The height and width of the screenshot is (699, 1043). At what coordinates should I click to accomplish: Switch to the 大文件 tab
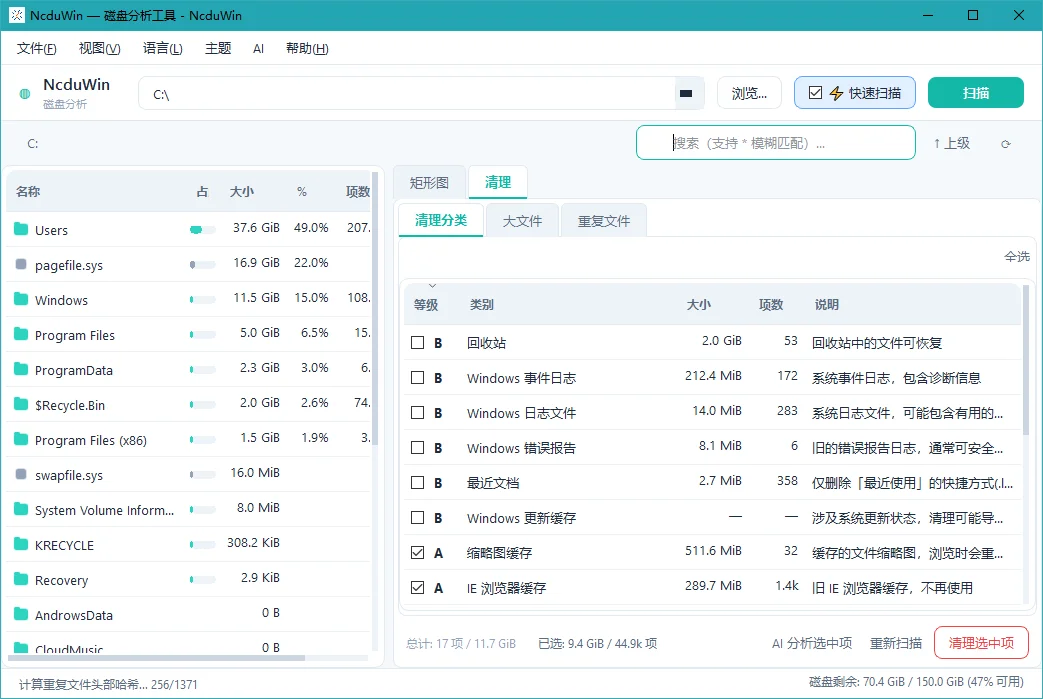(522, 221)
